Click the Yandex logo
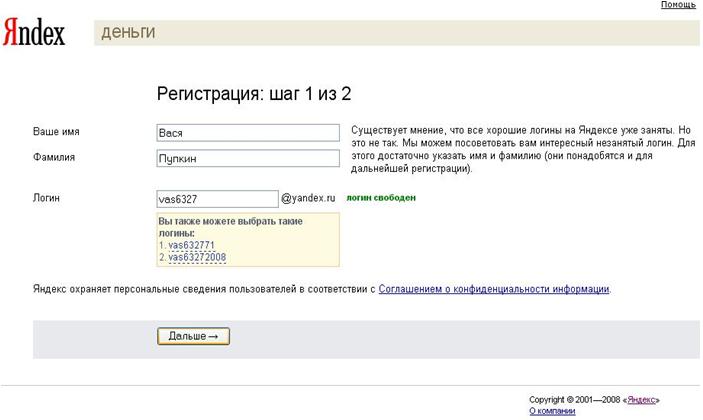The height and width of the screenshot is (420, 703). [x=34, y=32]
